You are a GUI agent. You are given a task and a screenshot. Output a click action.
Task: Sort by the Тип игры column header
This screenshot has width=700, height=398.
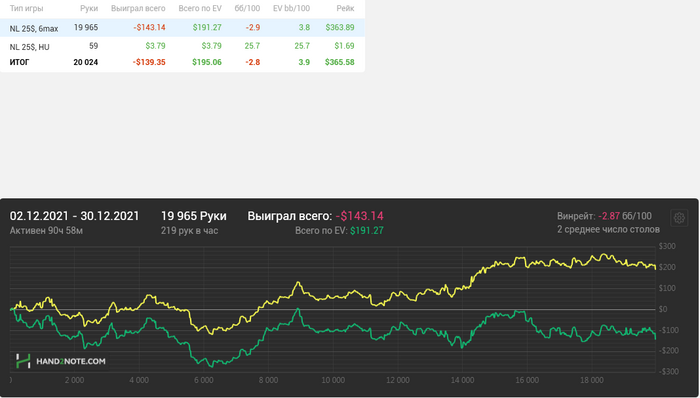click(x=26, y=8)
